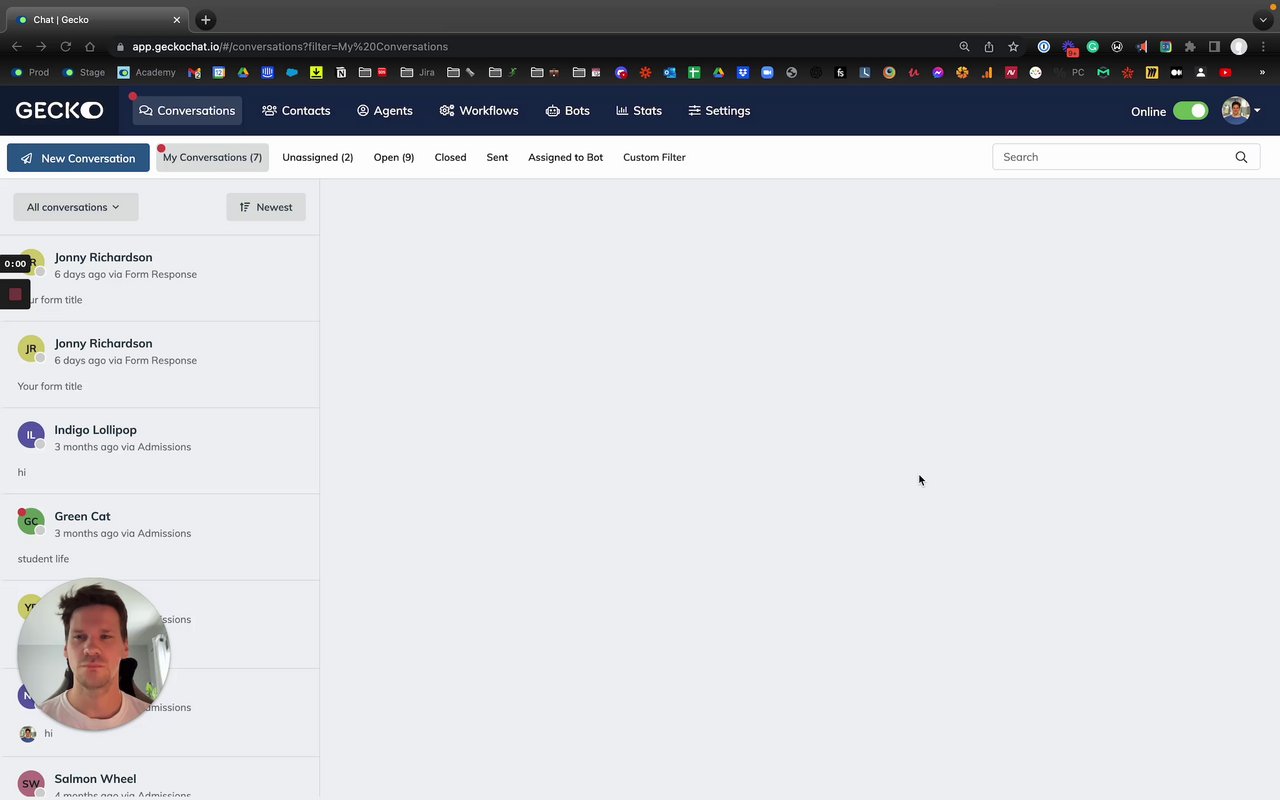
Task: Open the Chrome three-dot menu
Action: [1263, 46]
